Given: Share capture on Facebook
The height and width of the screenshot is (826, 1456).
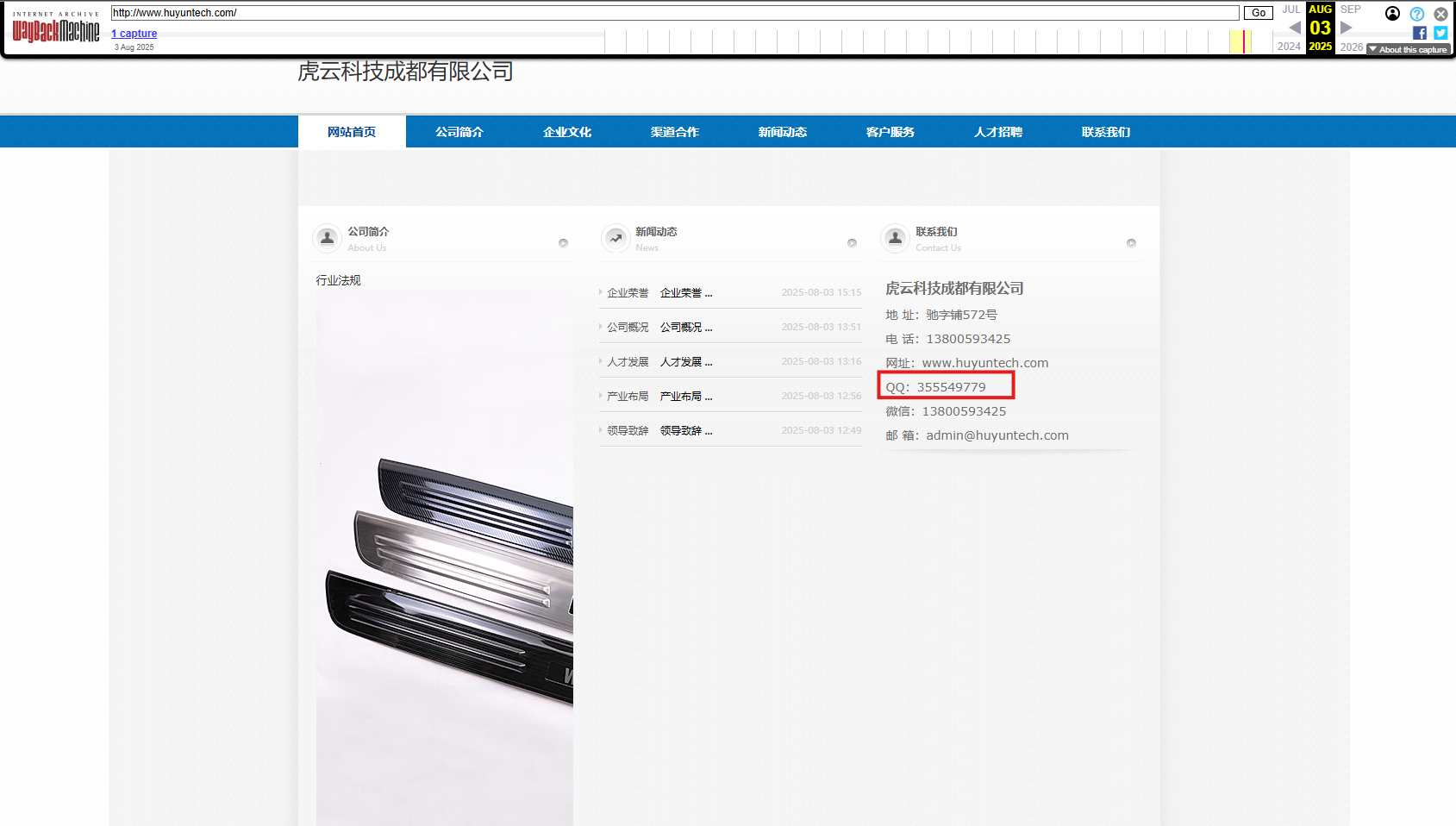Looking at the screenshot, I should (x=1419, y=33).
